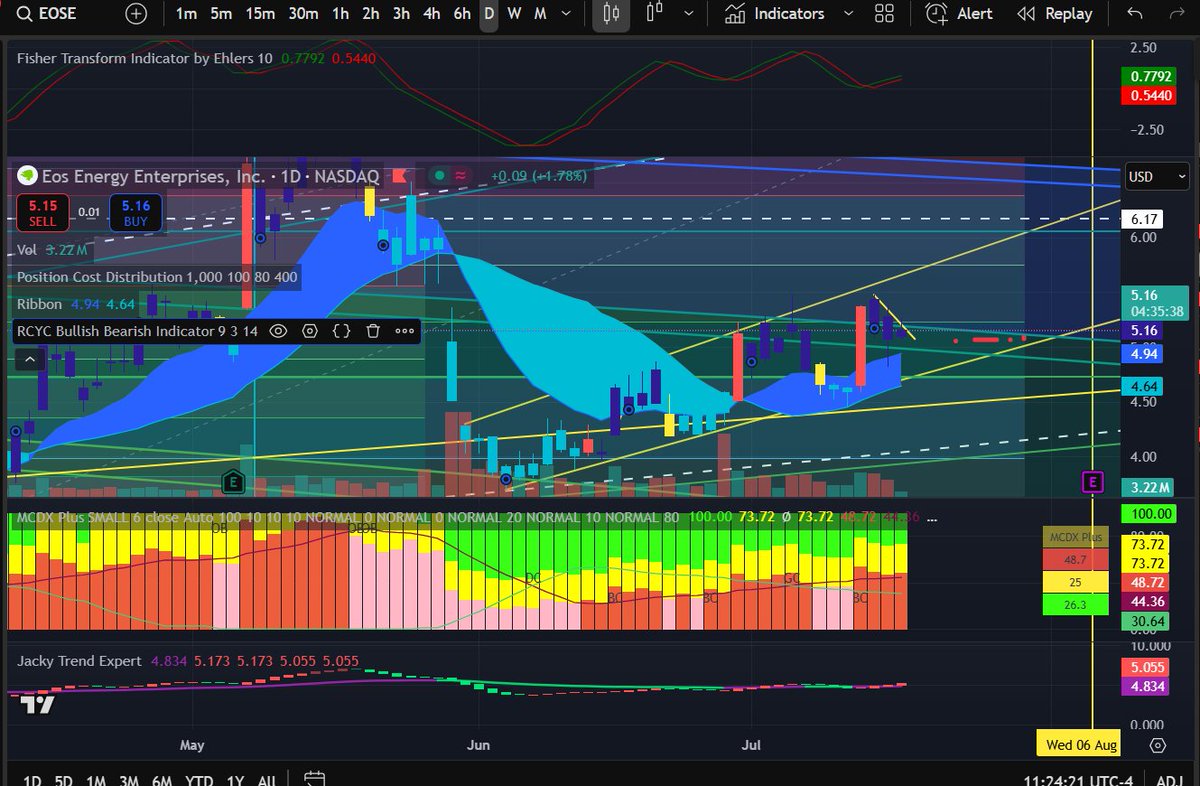Switch to the 6h timeframe
Viewport: 1200px width, 786px height.
pyautogui.click(x=461, y=14)
